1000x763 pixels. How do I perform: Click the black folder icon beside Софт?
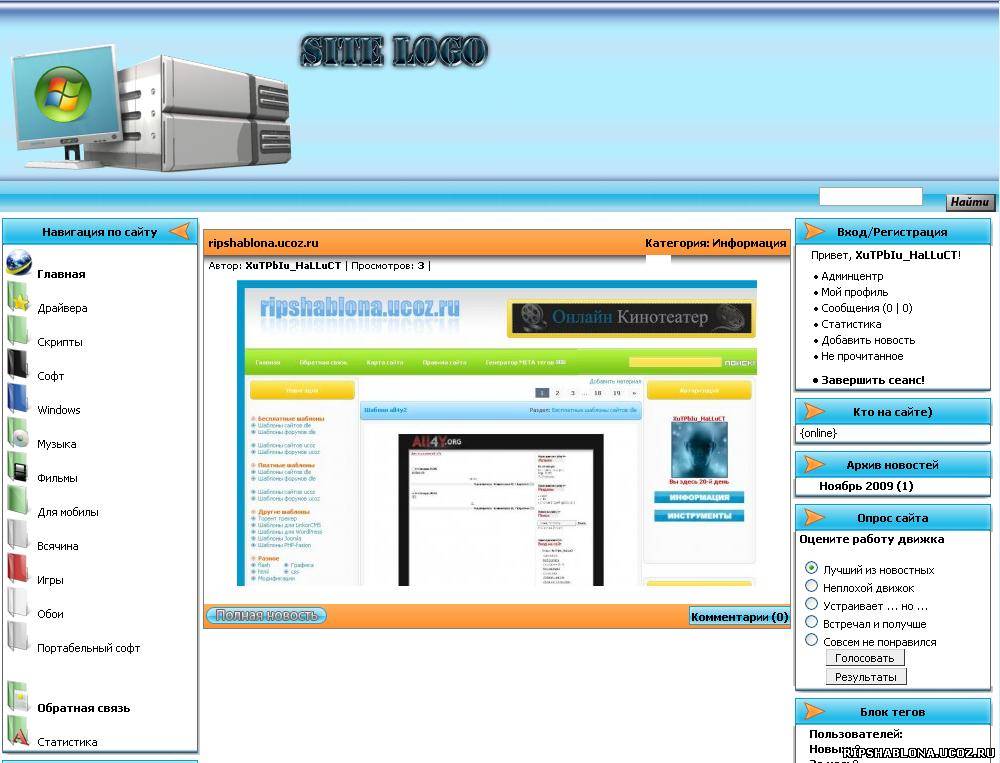pos(18,366)
